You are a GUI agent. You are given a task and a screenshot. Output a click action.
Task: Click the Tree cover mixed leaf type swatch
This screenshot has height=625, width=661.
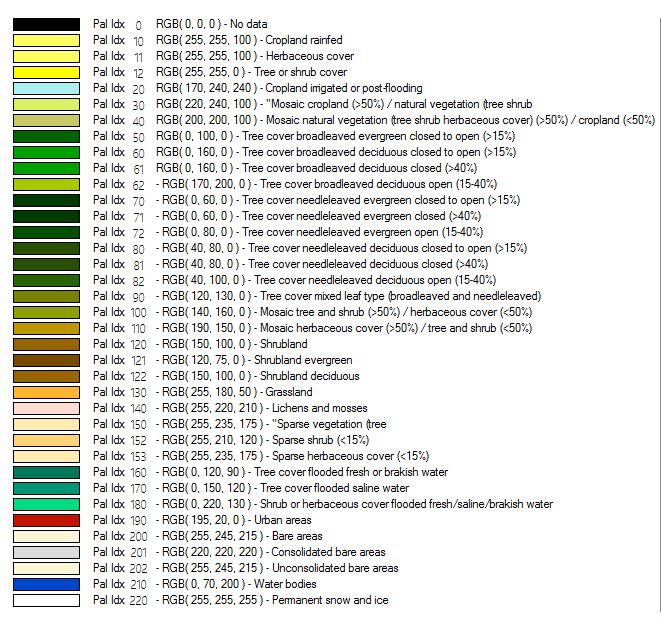(x=45, y=296)
